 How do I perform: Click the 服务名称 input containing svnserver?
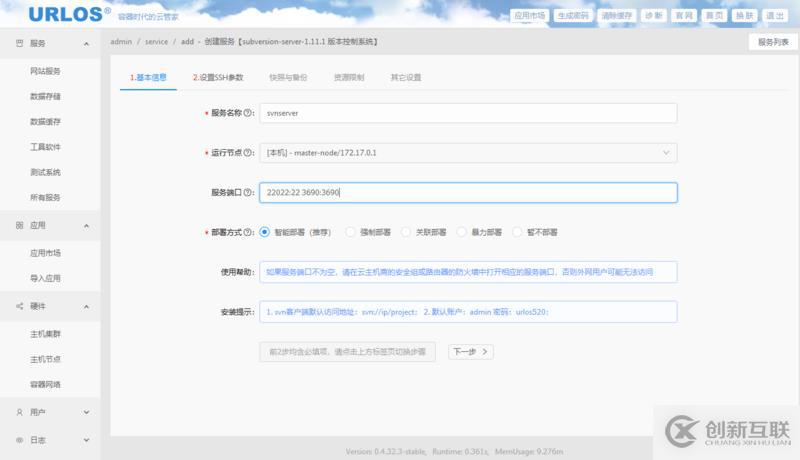467,113
